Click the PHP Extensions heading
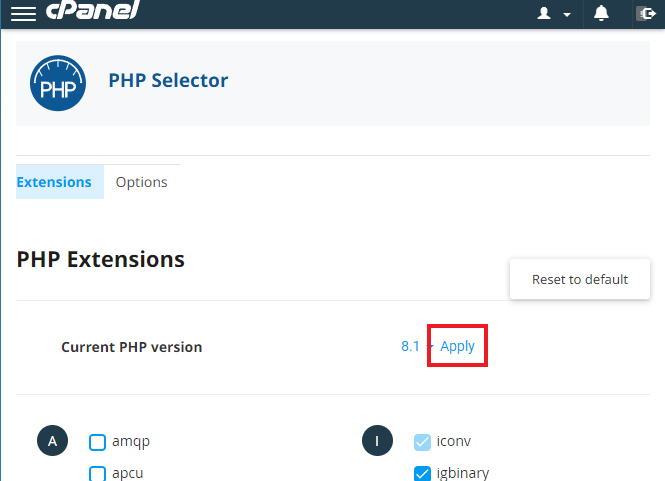This screenshot has height=481, width=665. pyautogui.click(x=101, y=259)
